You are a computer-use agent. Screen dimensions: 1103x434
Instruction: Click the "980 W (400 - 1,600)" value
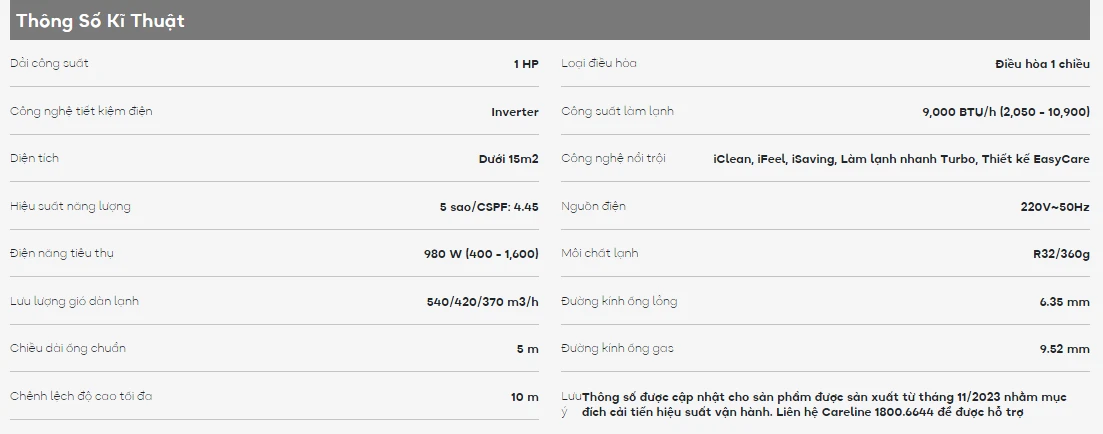click(x=481, y=254)
